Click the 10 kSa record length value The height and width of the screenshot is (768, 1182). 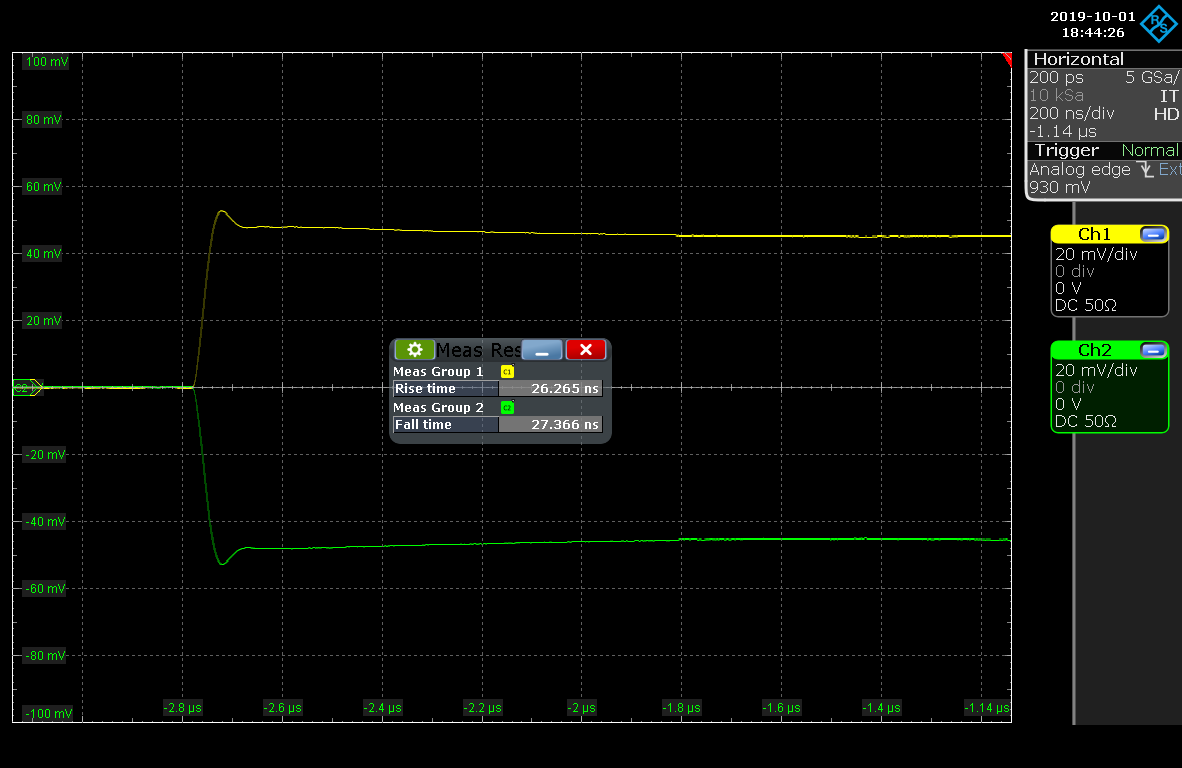coord(1056,96)
